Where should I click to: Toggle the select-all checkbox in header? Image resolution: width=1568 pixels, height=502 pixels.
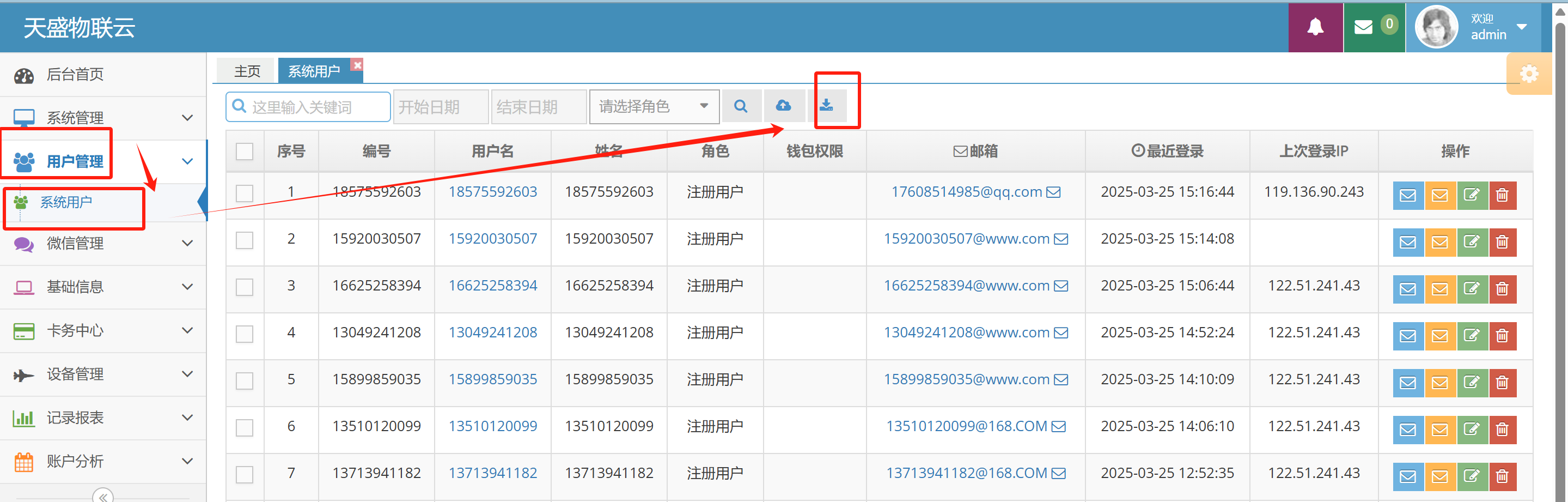(244, 151)
